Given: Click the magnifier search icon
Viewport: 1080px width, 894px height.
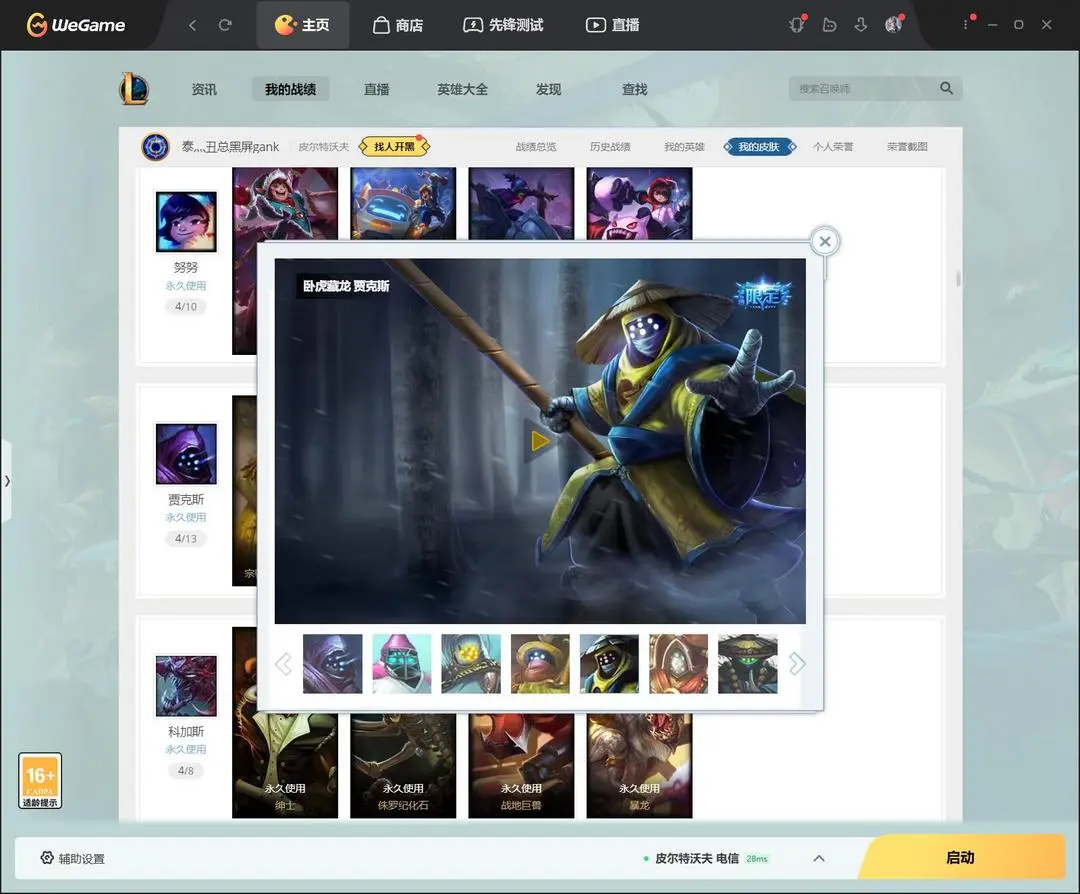Looking at the screenshot, I should [946, 88].
